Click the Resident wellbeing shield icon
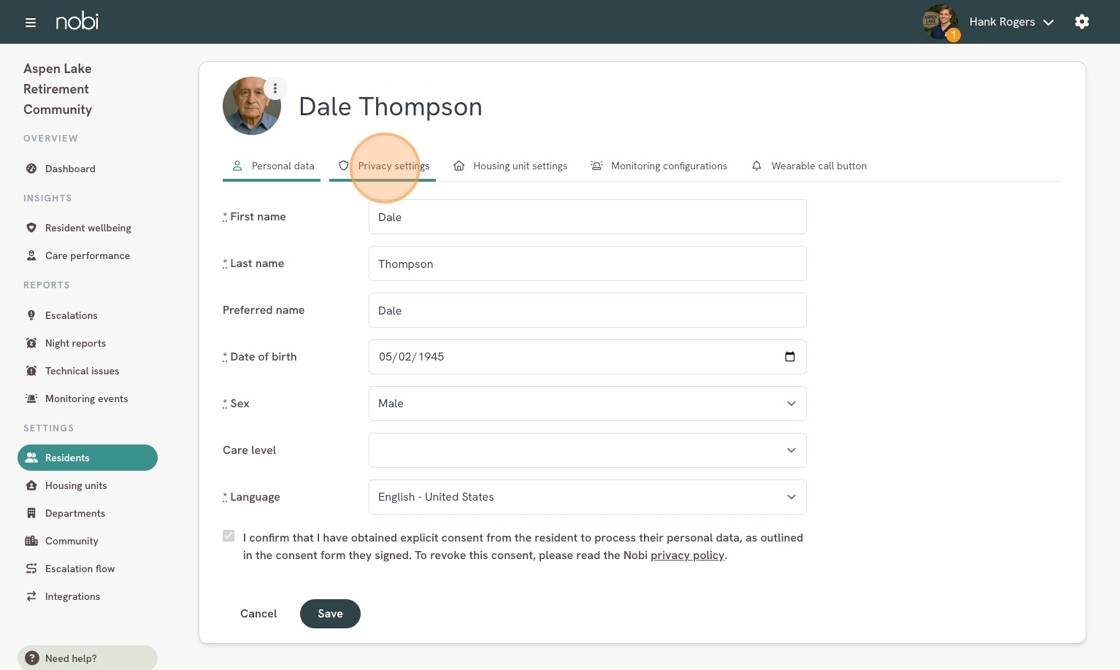The image size is (1120, 670). click(x=31, y=228)
